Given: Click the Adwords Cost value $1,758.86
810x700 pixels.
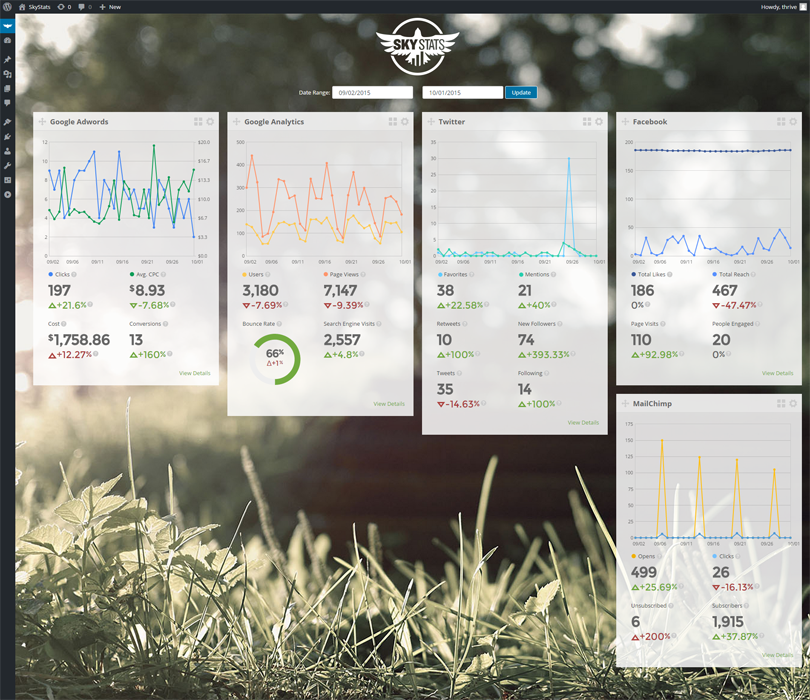Looking at the screenshot, I should [79, 340].
